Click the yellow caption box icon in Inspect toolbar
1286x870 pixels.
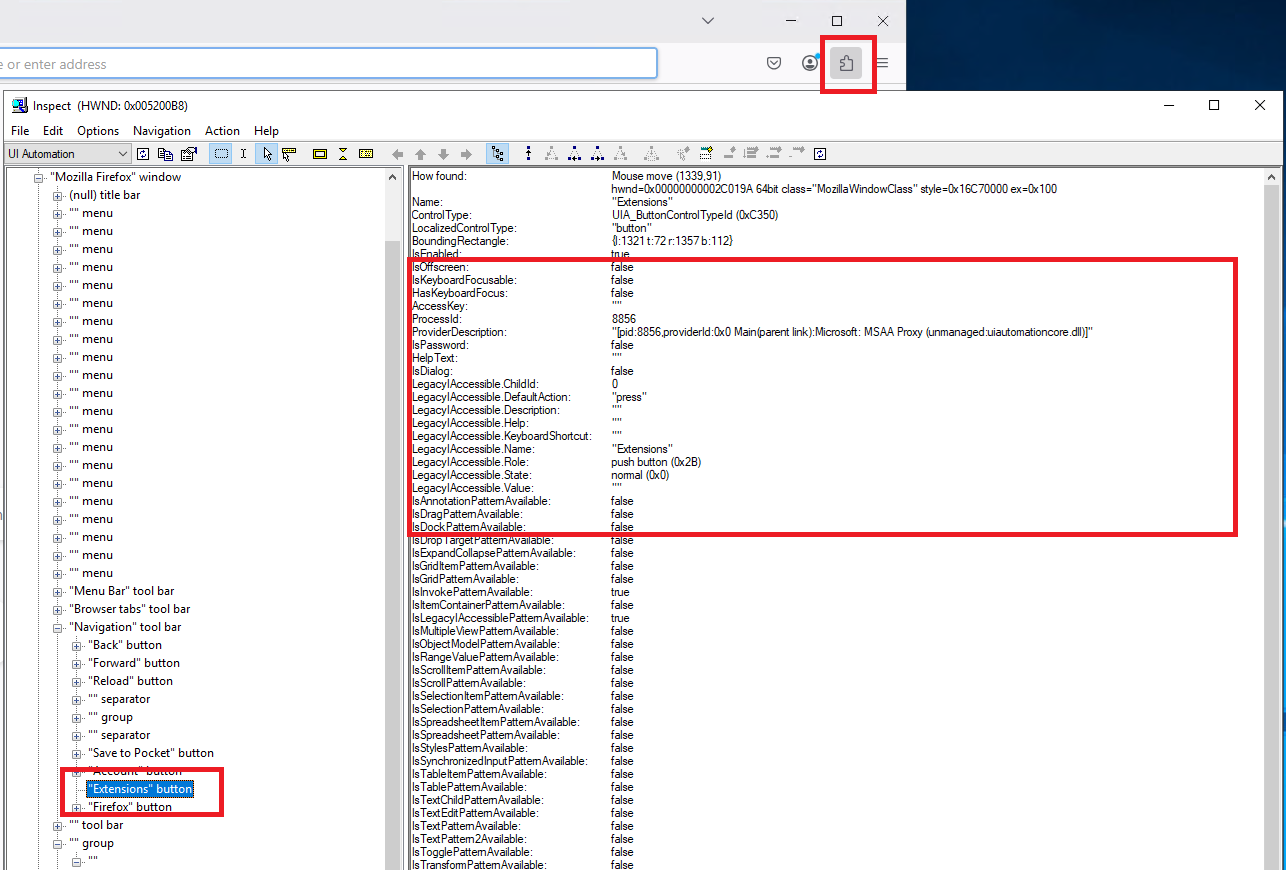point(366,154)
